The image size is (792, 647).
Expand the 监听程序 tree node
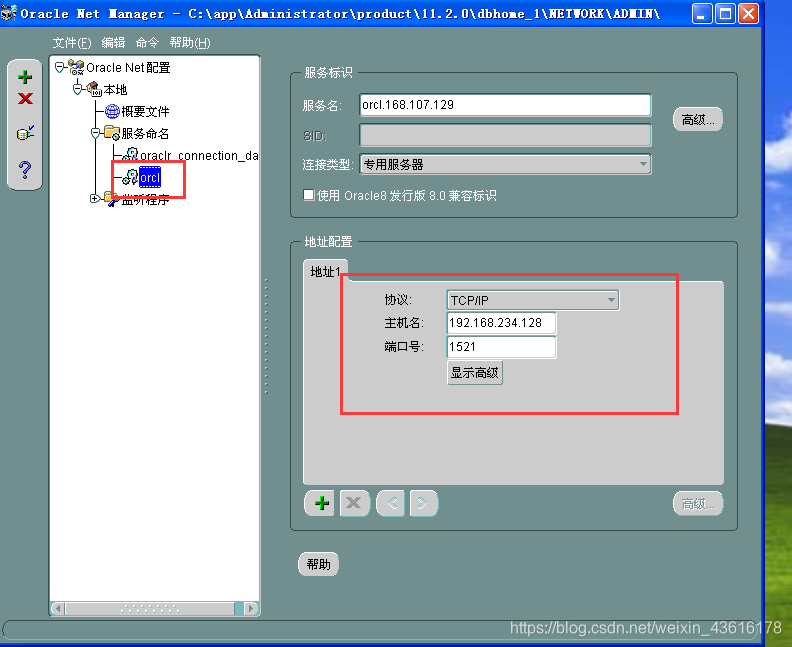94,198
